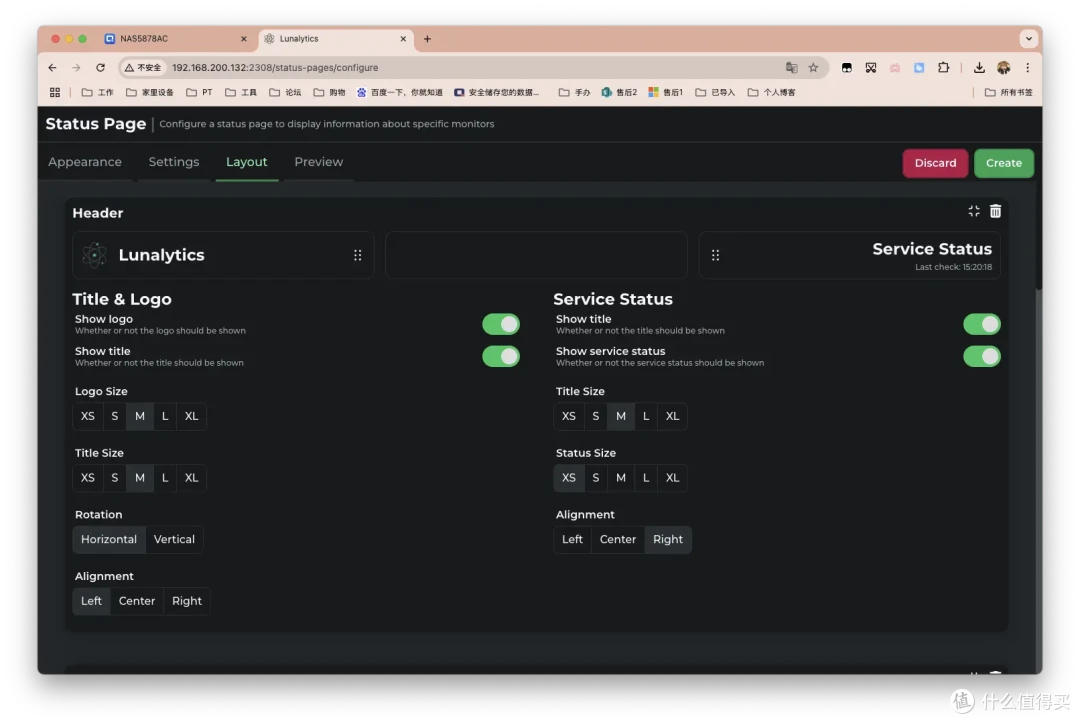Open the translate page icon in address bar
This screenshot has width=1080, height=724.
(x=791, y=68)
